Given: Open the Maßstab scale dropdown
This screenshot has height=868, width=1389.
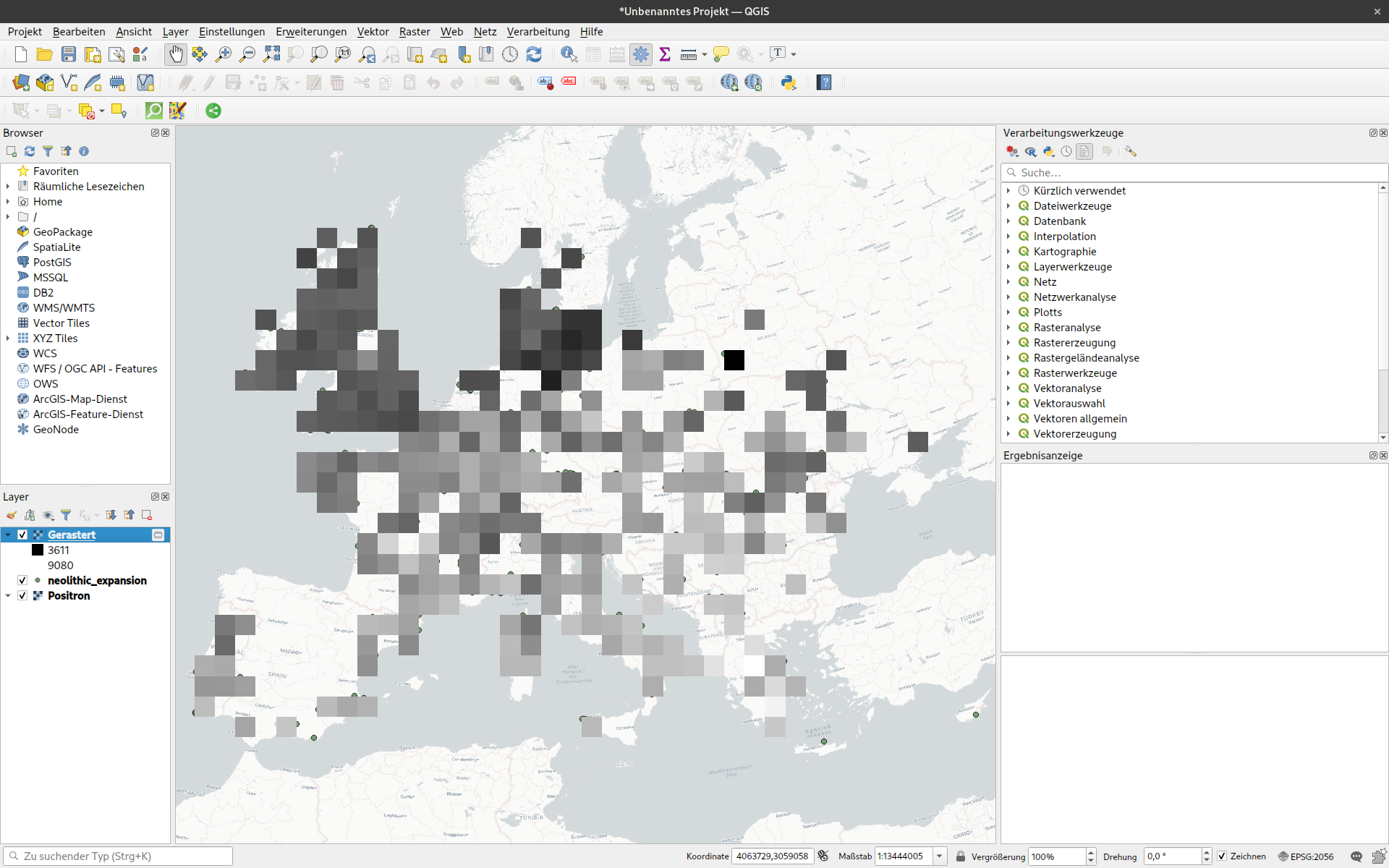Looking at the screenshot, I should [939, 856].
